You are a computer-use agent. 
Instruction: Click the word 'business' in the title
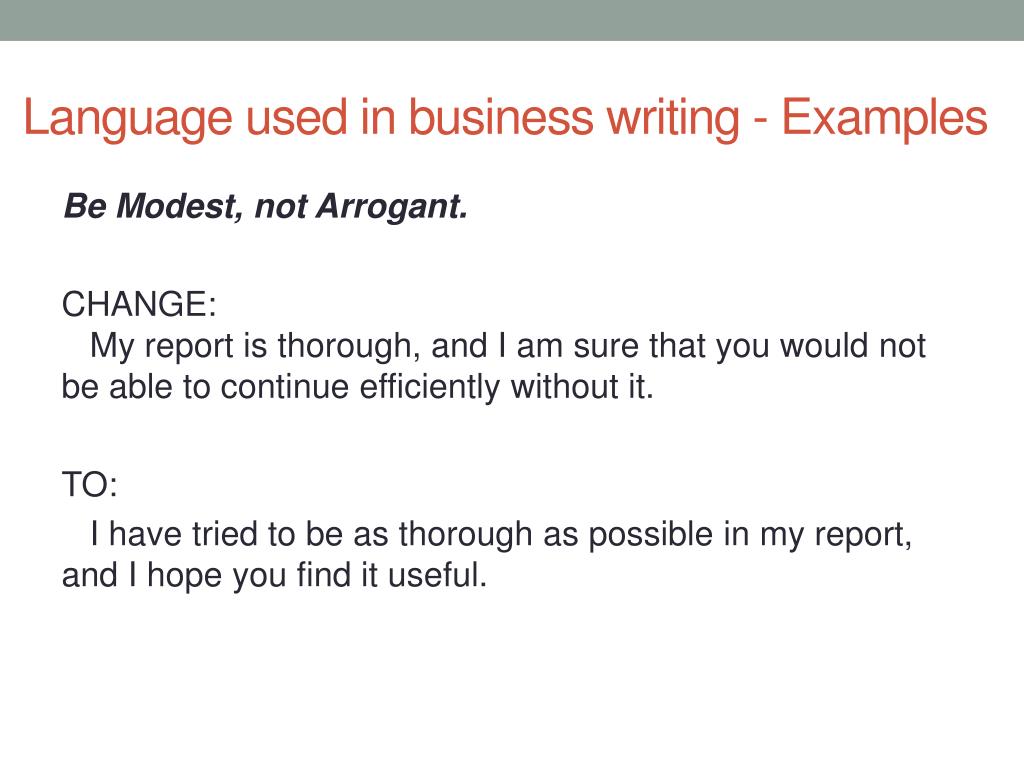(x=501, y=117)
